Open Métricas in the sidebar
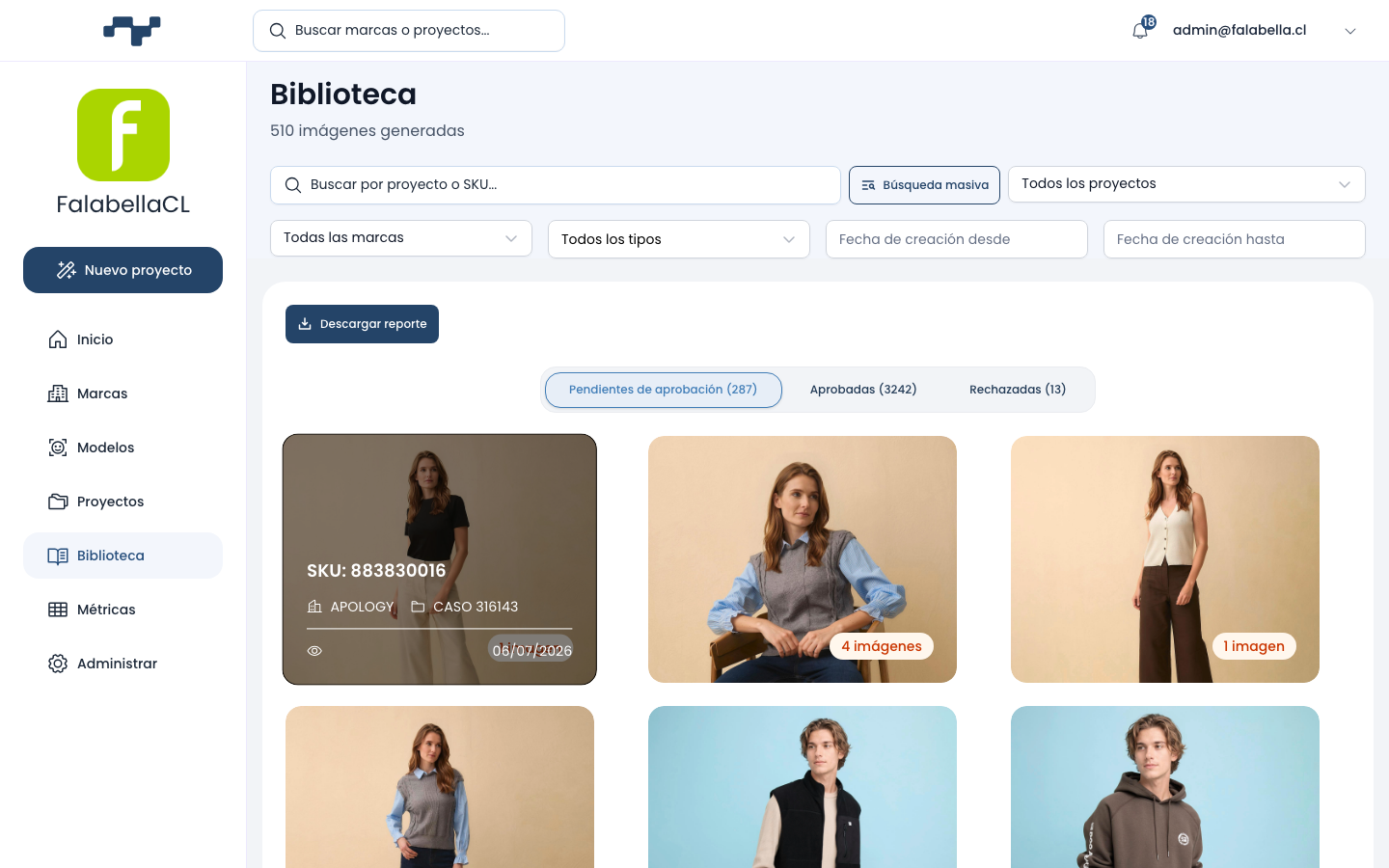This screenshot has height=868, width=1389. coord(123,610)
